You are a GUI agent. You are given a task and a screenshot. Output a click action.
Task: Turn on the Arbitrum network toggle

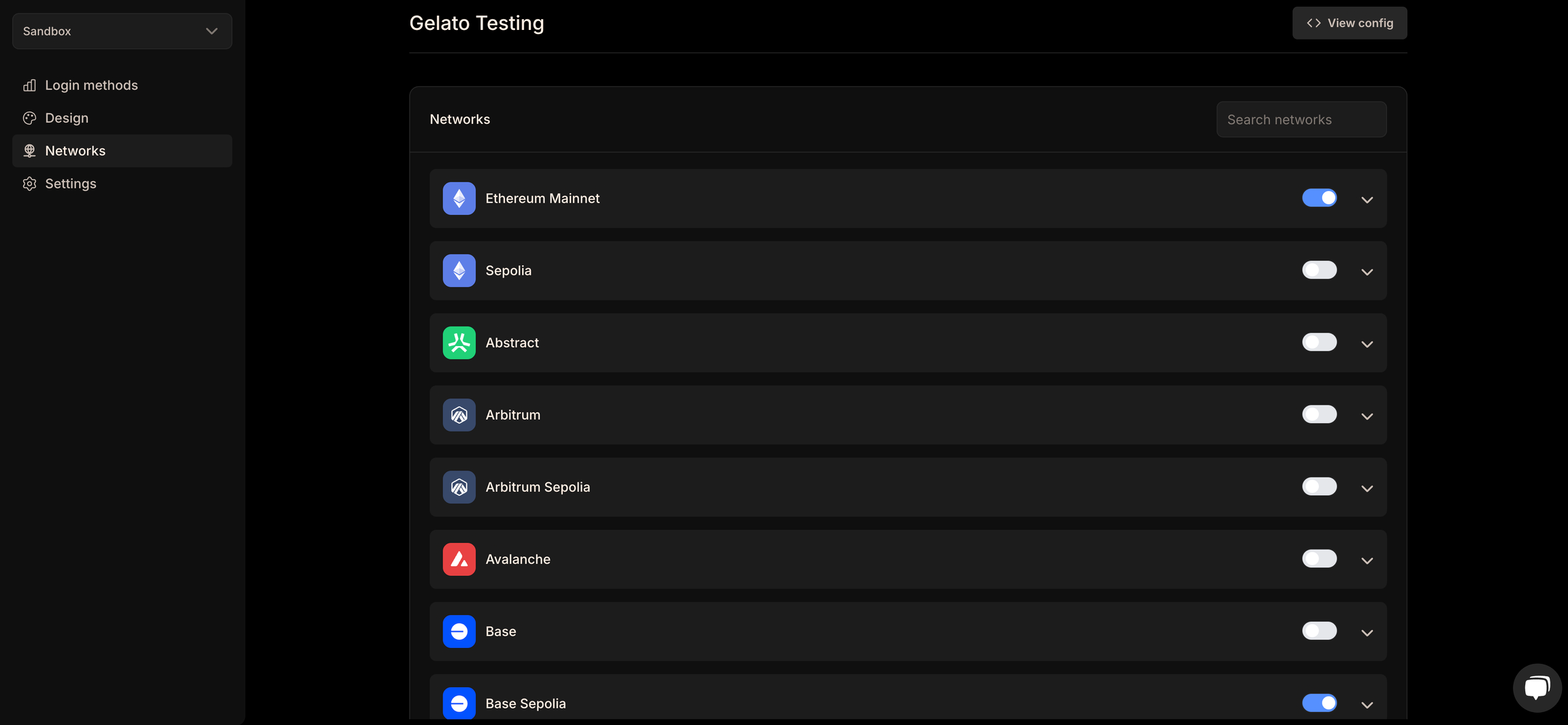point(1319,414)
